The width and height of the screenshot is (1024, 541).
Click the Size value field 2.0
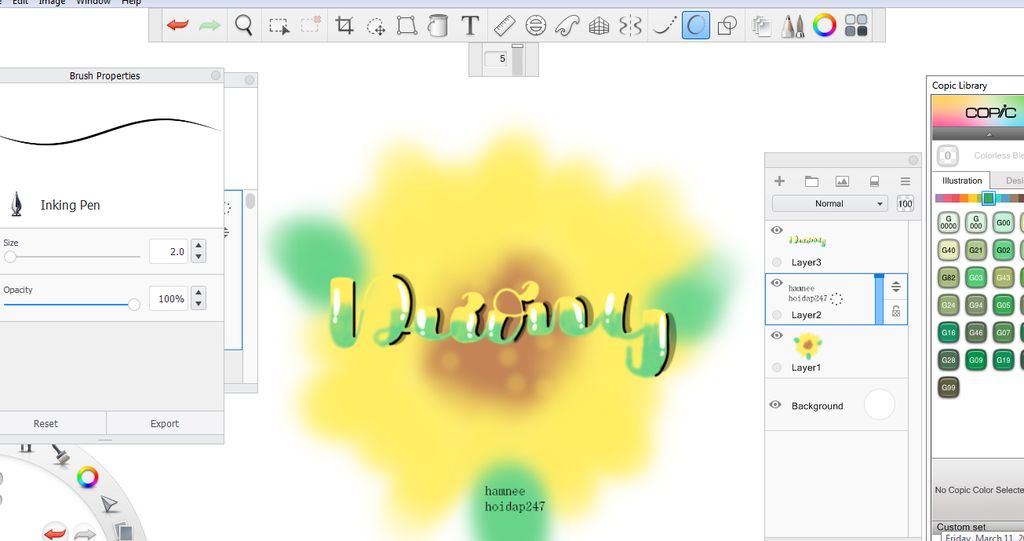[x=168, y=252]
